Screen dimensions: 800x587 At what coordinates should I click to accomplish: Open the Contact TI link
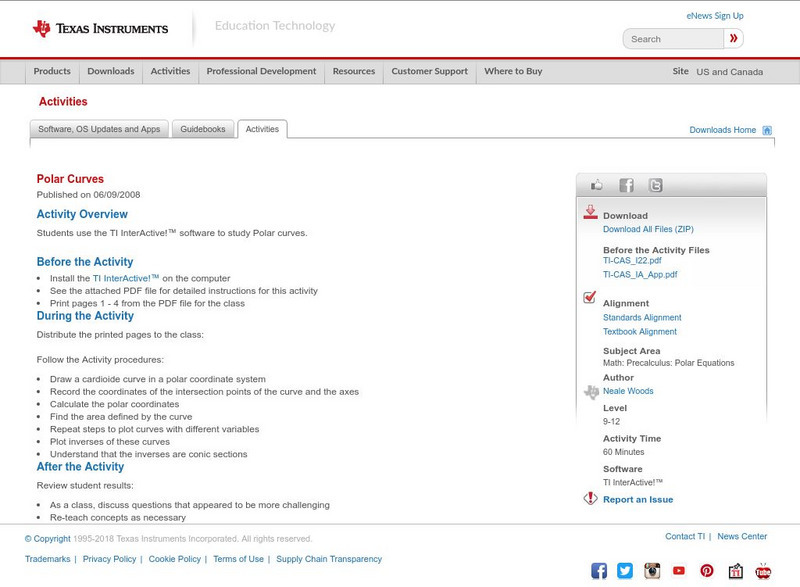tap(685, 537)
